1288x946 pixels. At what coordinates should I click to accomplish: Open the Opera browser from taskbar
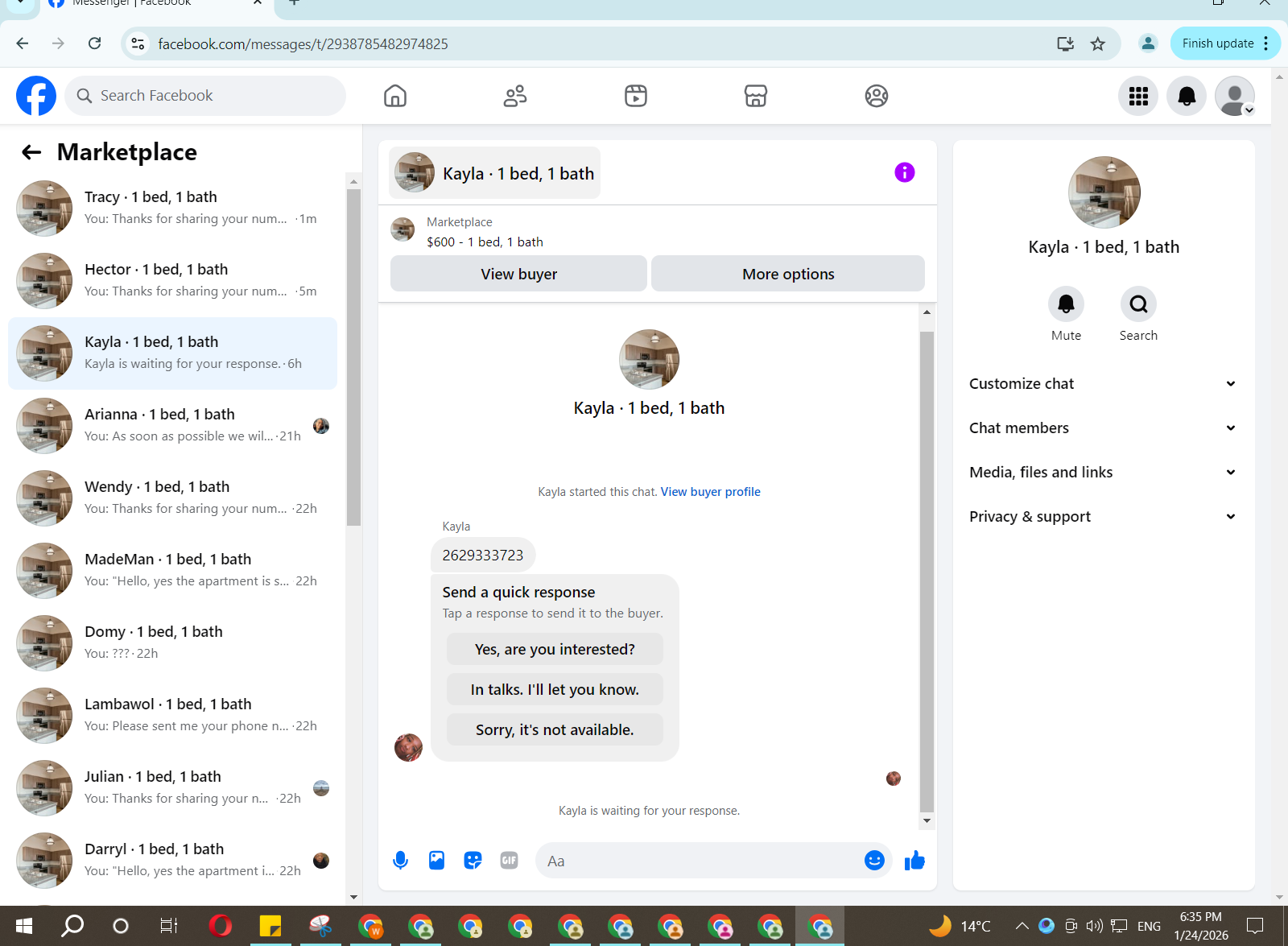coord(220,926)
